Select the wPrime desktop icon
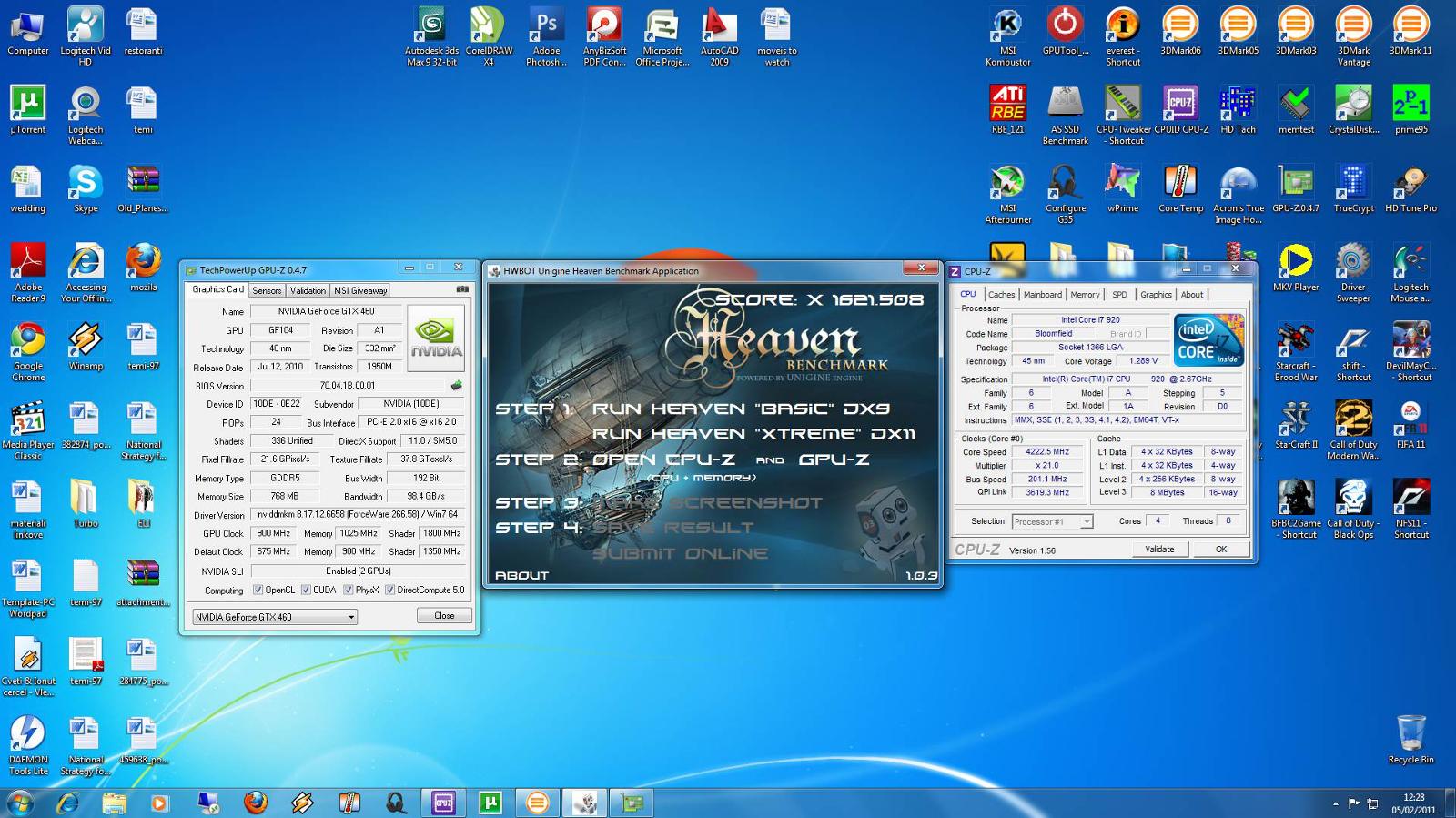1456x818 pixels. tap(1122, 189)
